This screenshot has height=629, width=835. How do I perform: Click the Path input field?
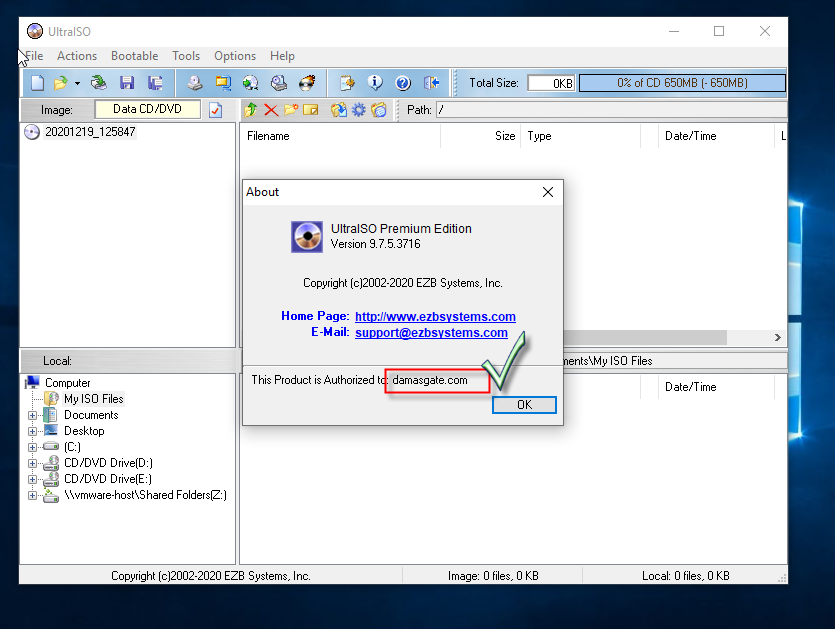(x=611, y=110)
